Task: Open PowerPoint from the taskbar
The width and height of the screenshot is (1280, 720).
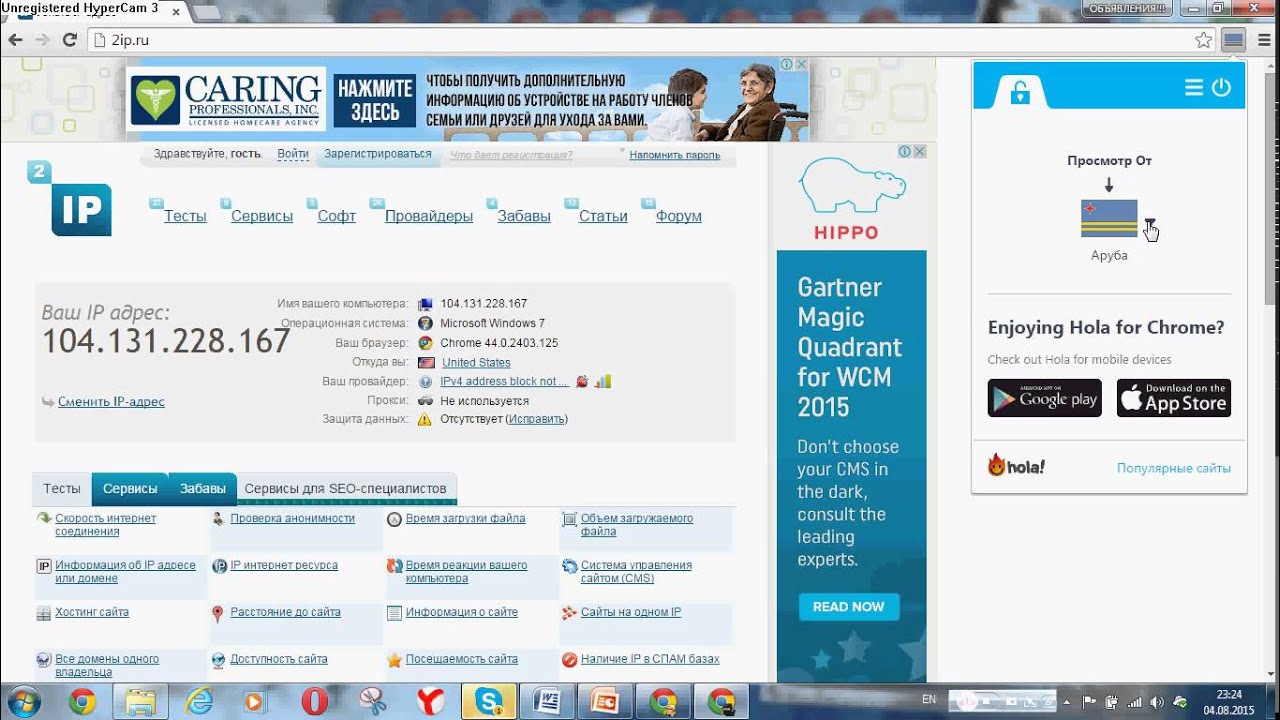Action: pos(604,701)
